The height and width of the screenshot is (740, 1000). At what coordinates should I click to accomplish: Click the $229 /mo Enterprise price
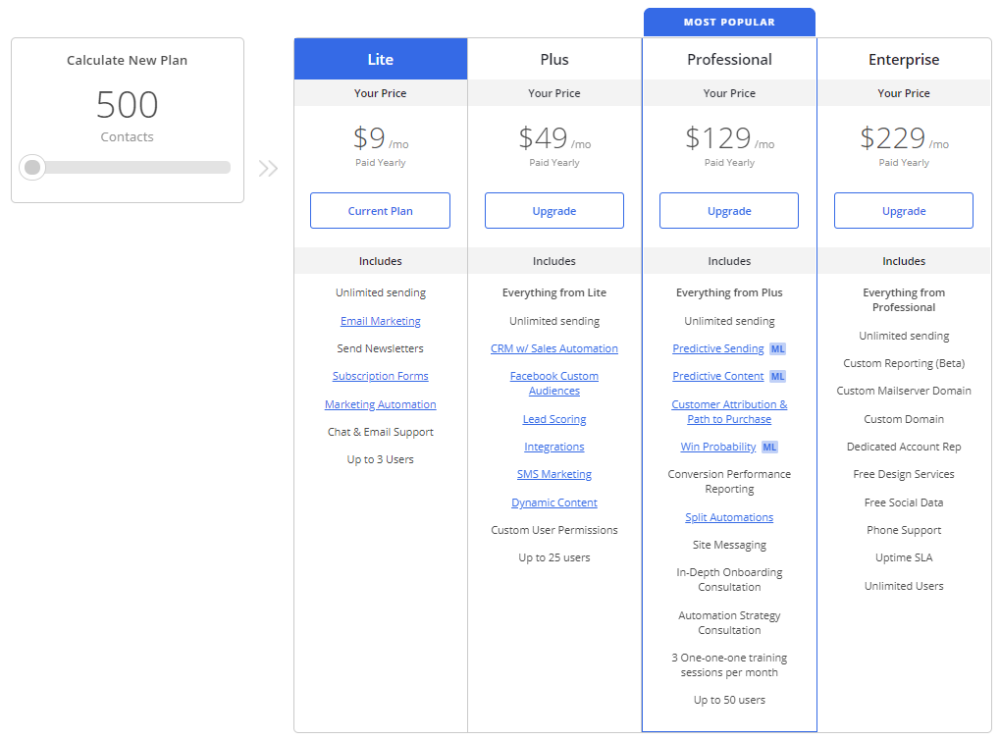pos(904,138)
